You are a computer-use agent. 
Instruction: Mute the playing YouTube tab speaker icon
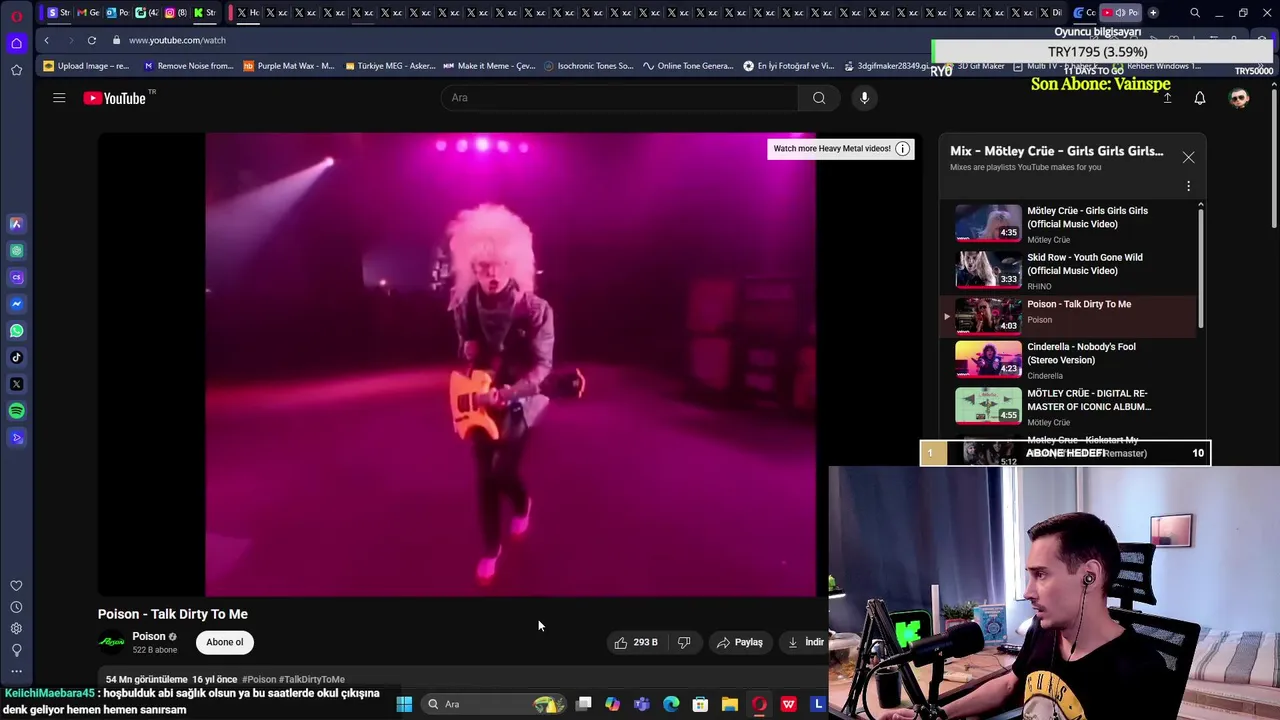pos(1120,13)
